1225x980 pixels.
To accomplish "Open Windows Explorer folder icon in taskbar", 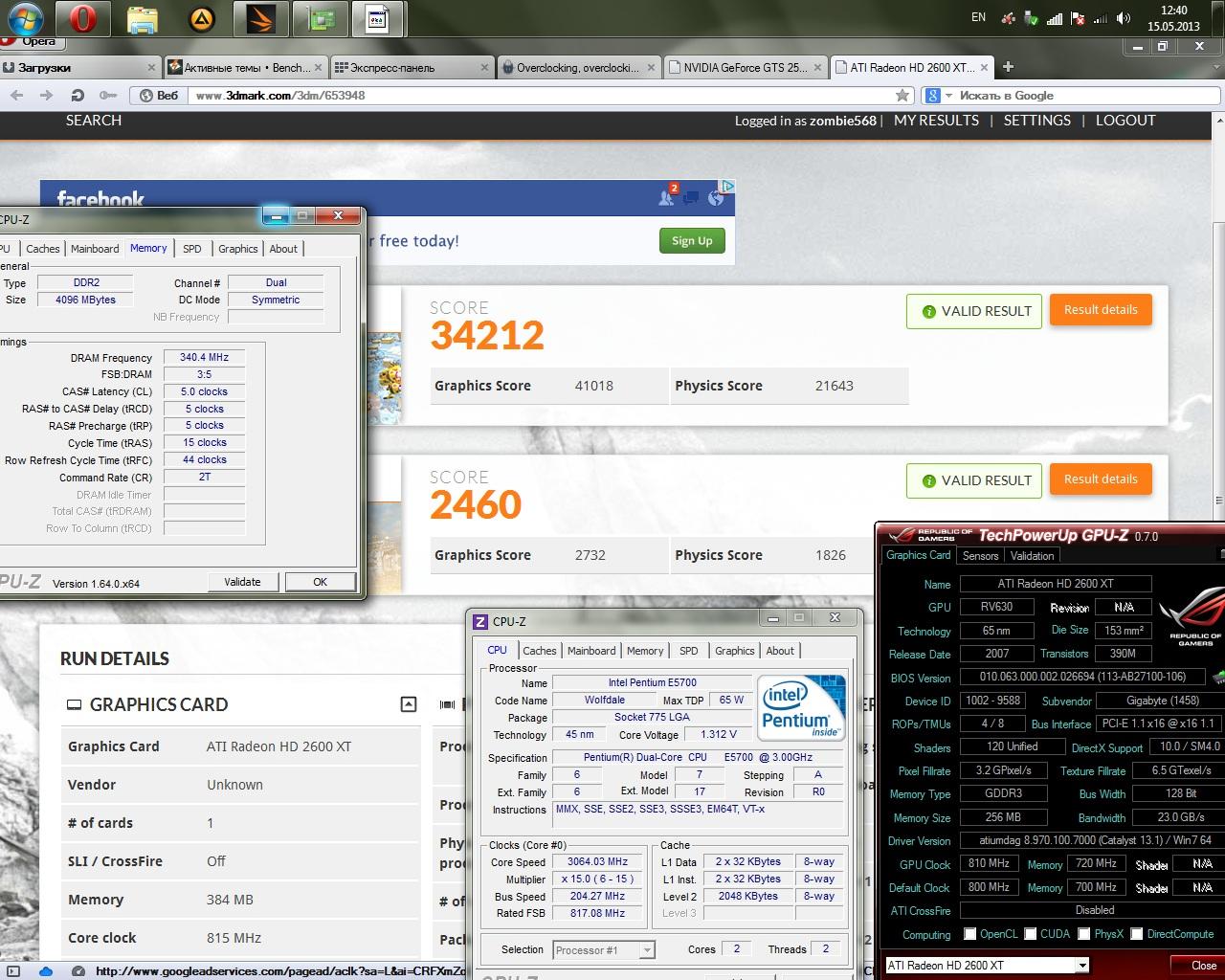I will pyautogui.click(x=143, y=18).
